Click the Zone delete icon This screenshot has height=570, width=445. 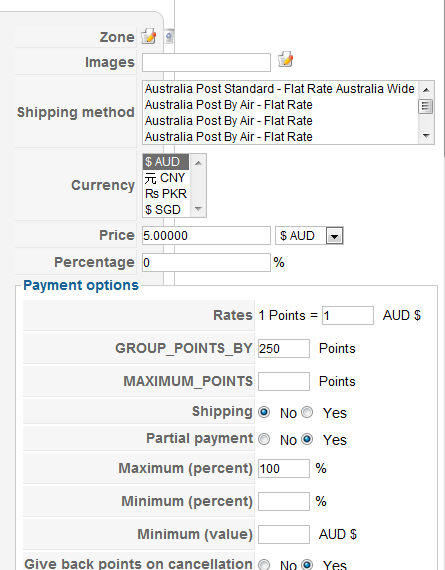(x=169, y=36)
